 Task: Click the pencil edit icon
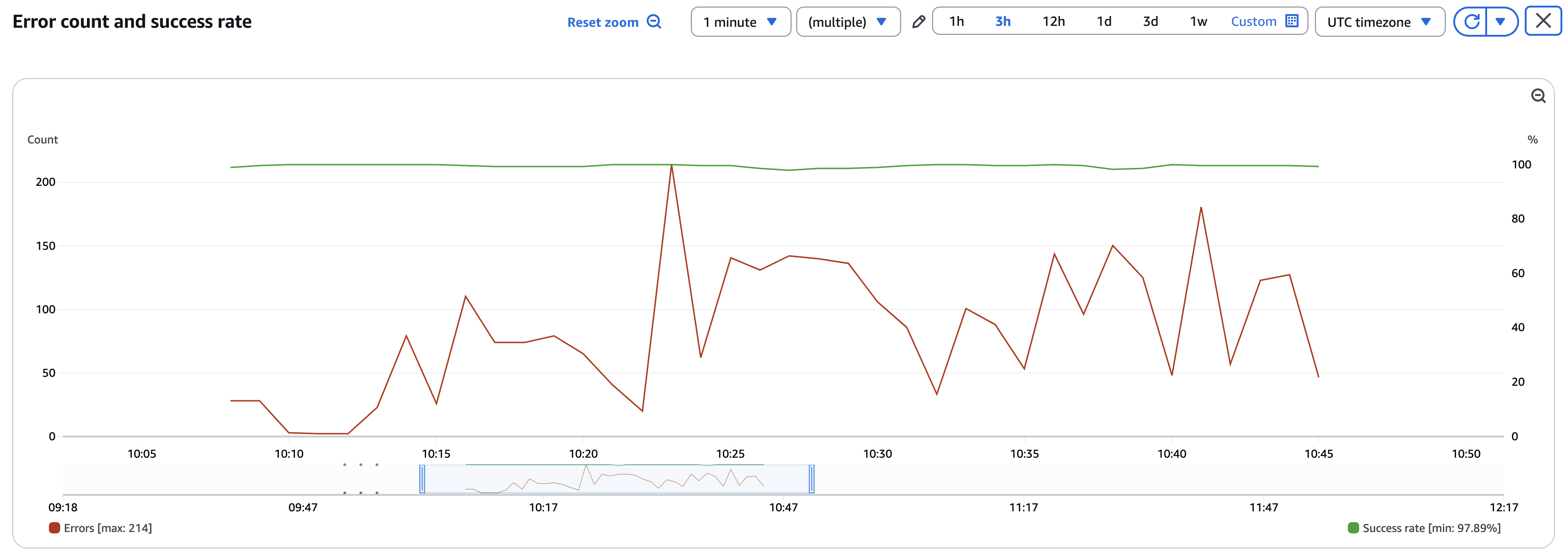pyautogui.click(x=919, y=22)
